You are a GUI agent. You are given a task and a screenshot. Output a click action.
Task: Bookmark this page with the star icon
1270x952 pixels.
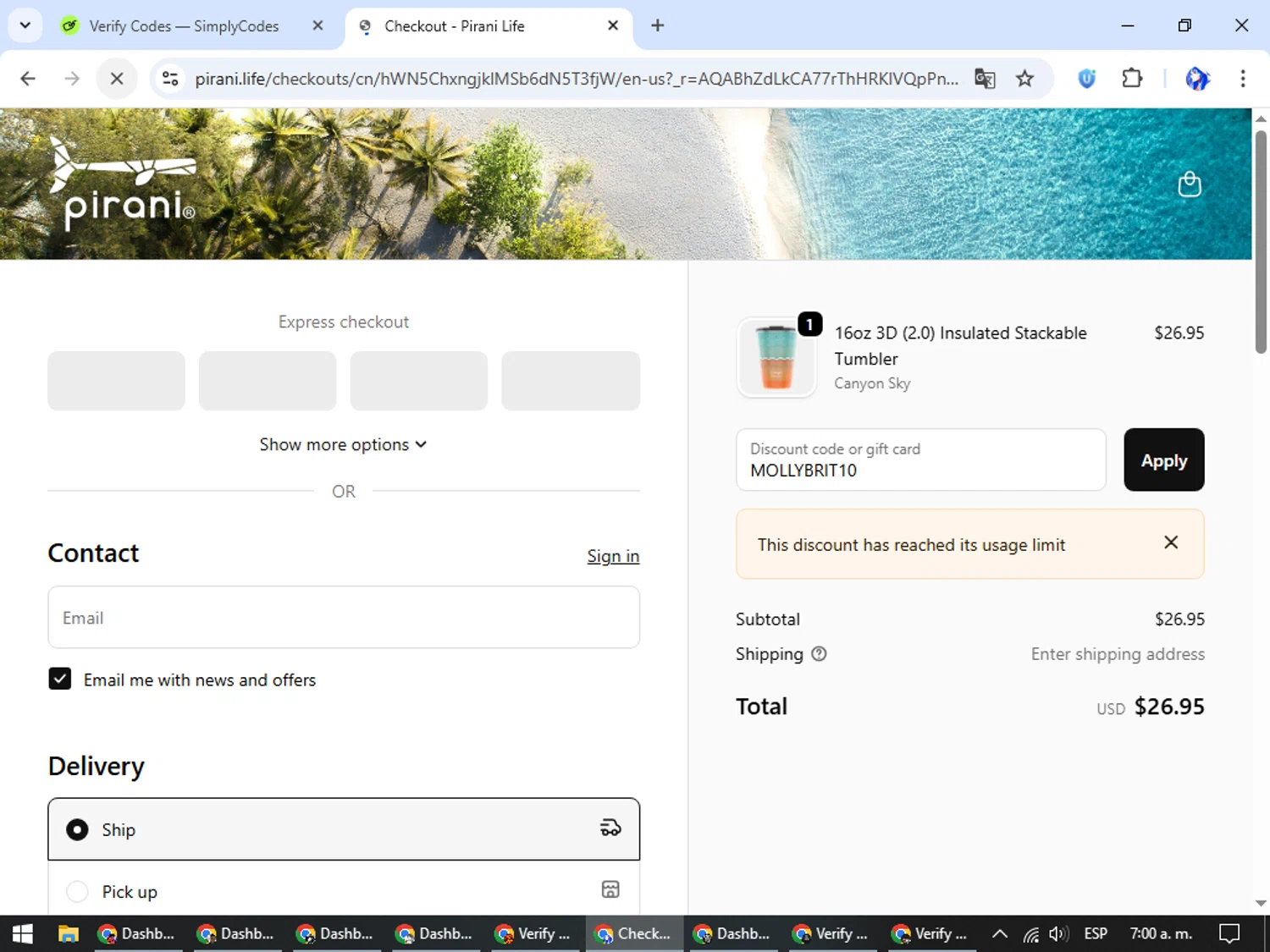(x=1024, y=79)
